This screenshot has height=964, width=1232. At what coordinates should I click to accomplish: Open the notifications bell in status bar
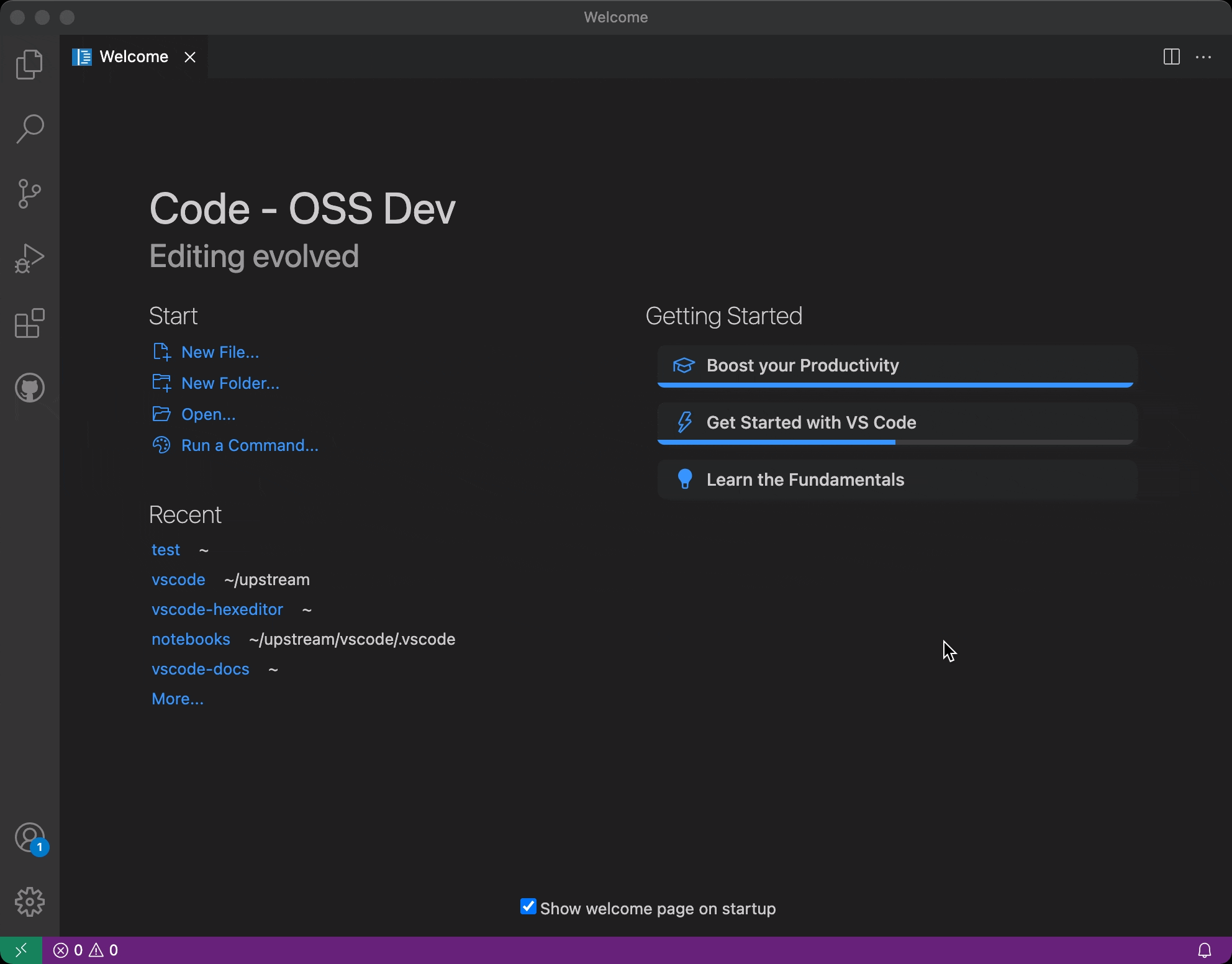(1204, 950)
